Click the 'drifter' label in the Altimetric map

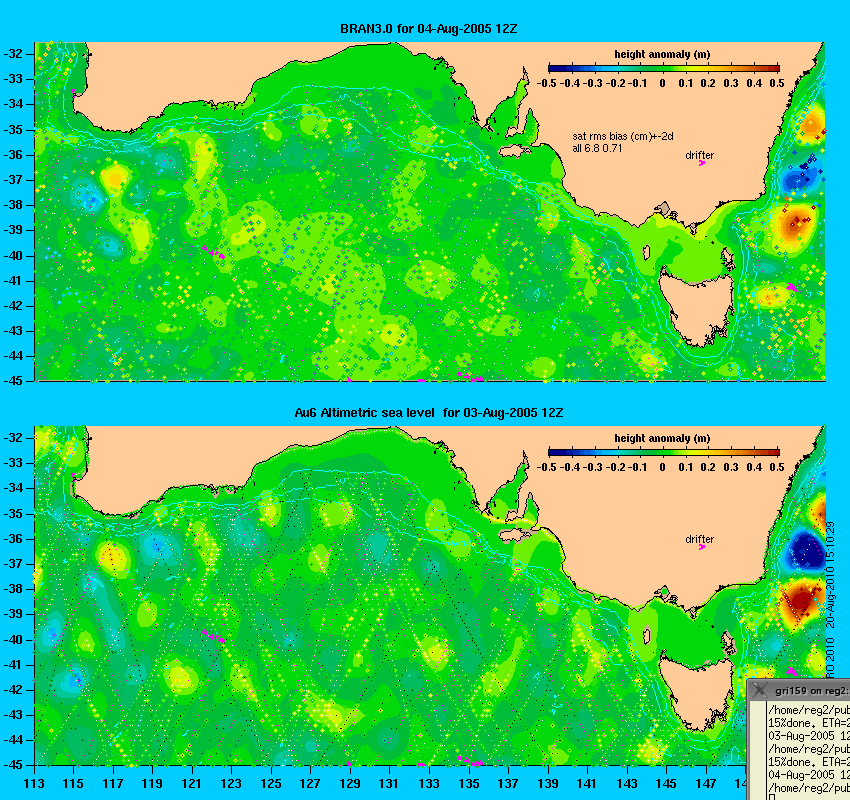pyautogui.click(x=699, y=539)
